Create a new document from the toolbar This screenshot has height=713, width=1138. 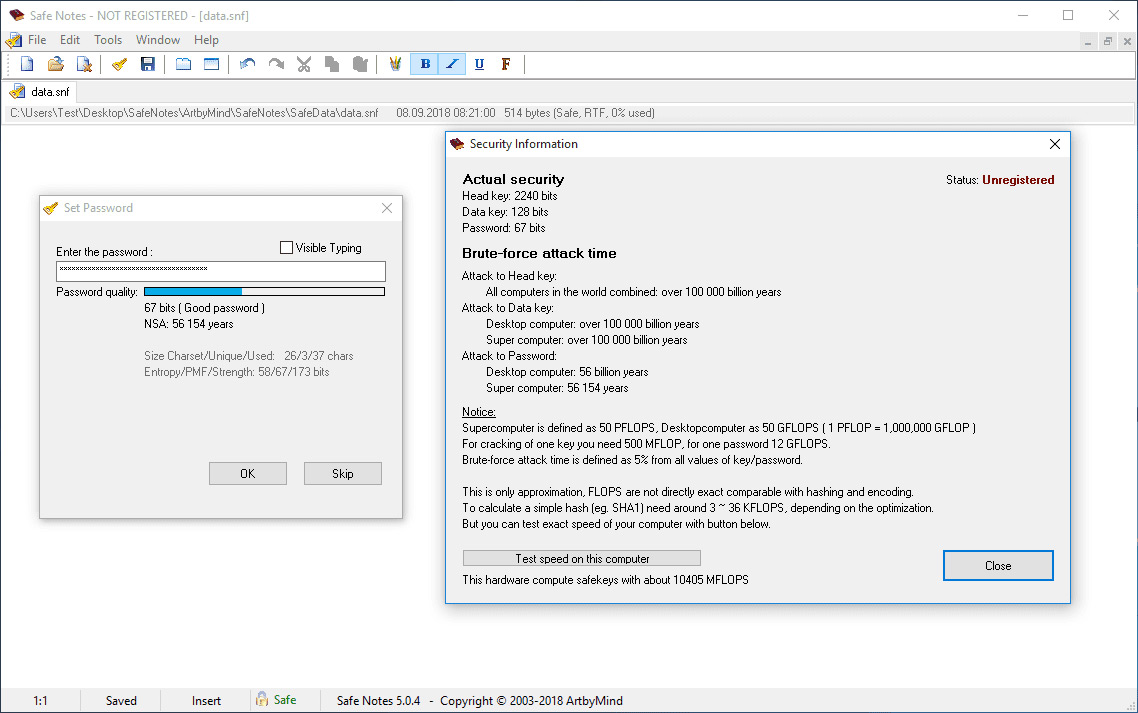(27, 65)
